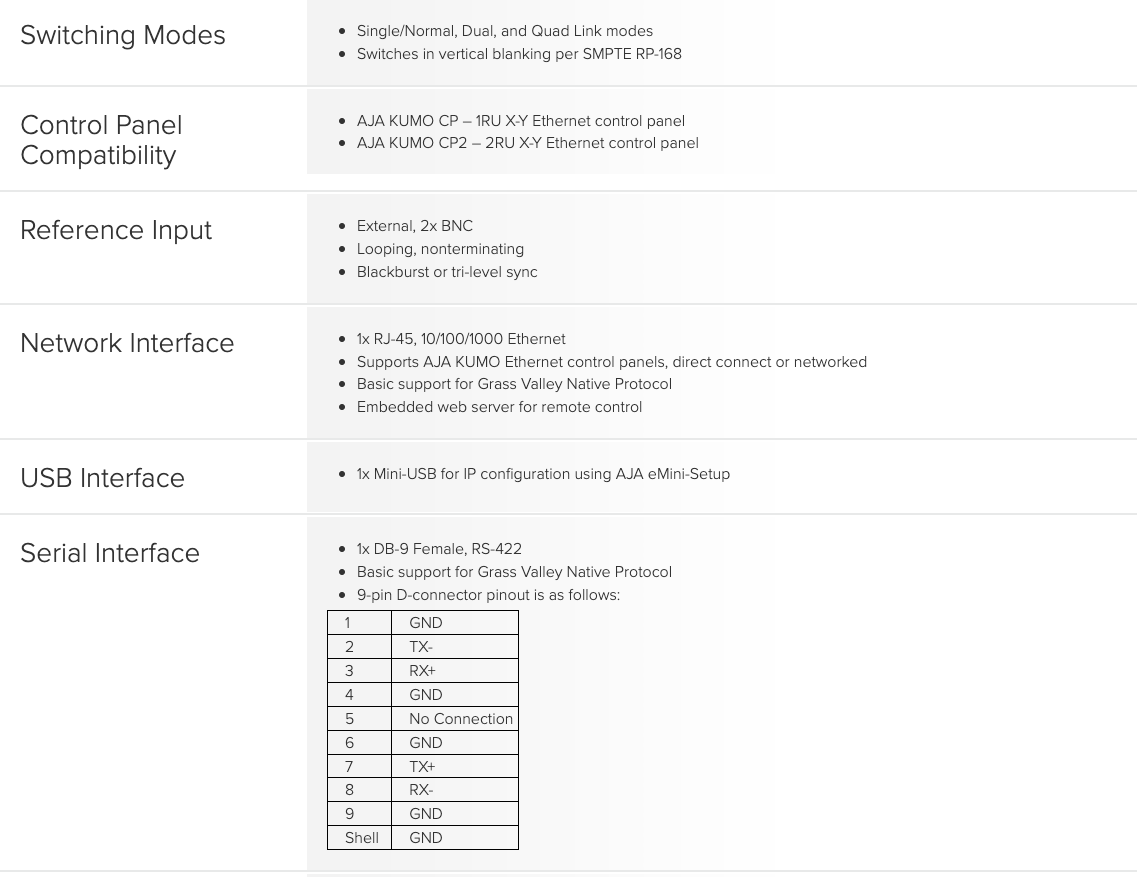
Task: Click the TX- cell for pin 2
Action: [x=455, y=647]
